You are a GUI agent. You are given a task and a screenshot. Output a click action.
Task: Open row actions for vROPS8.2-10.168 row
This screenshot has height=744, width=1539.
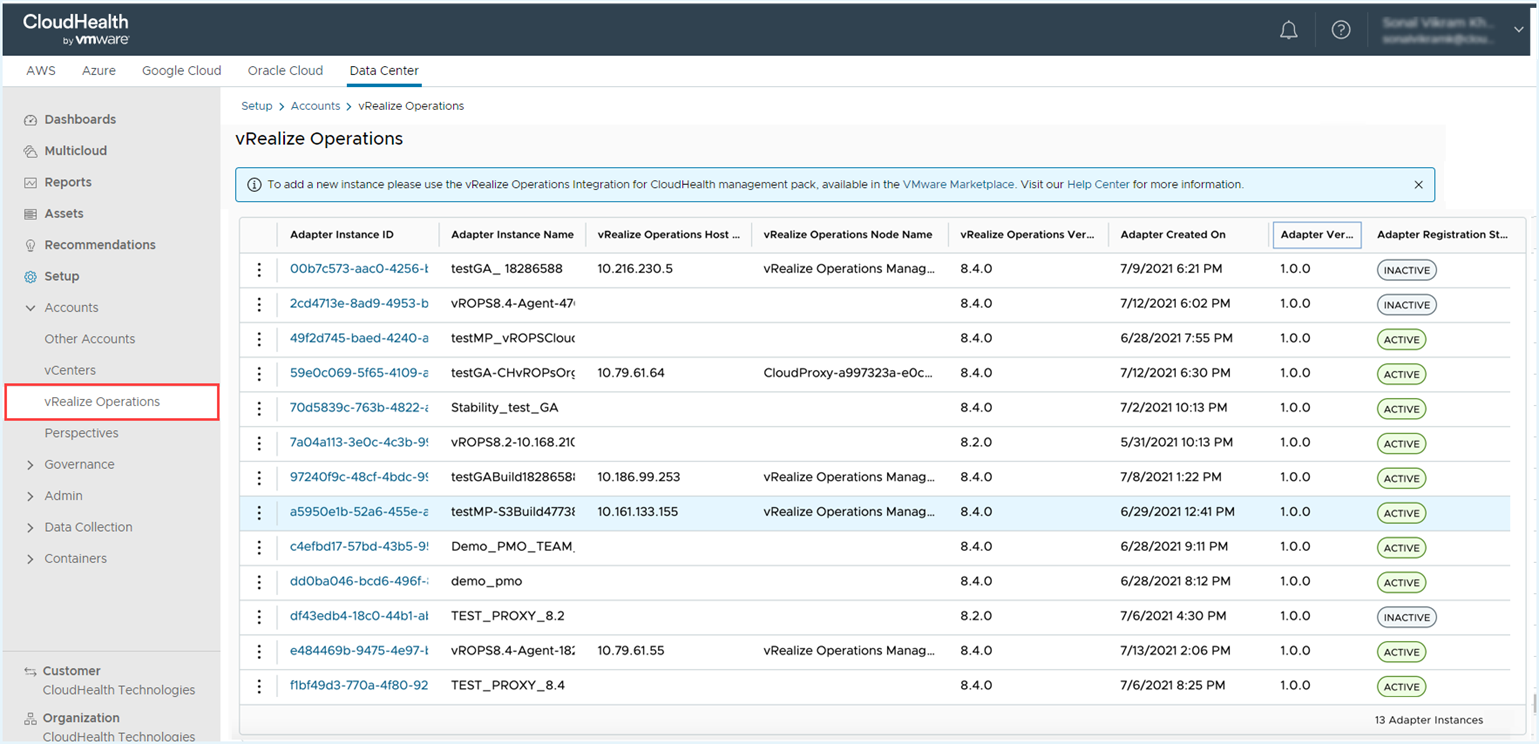click(x=259, y=443)
